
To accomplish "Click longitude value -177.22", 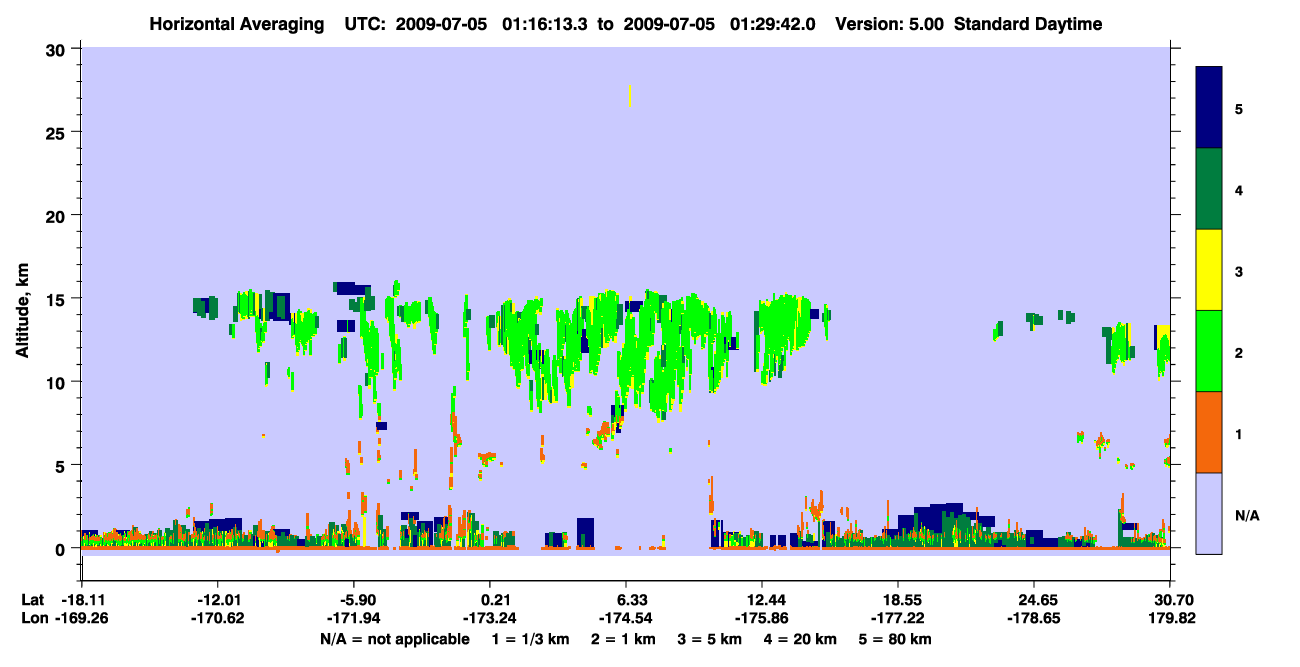I will tap(898, 619).
